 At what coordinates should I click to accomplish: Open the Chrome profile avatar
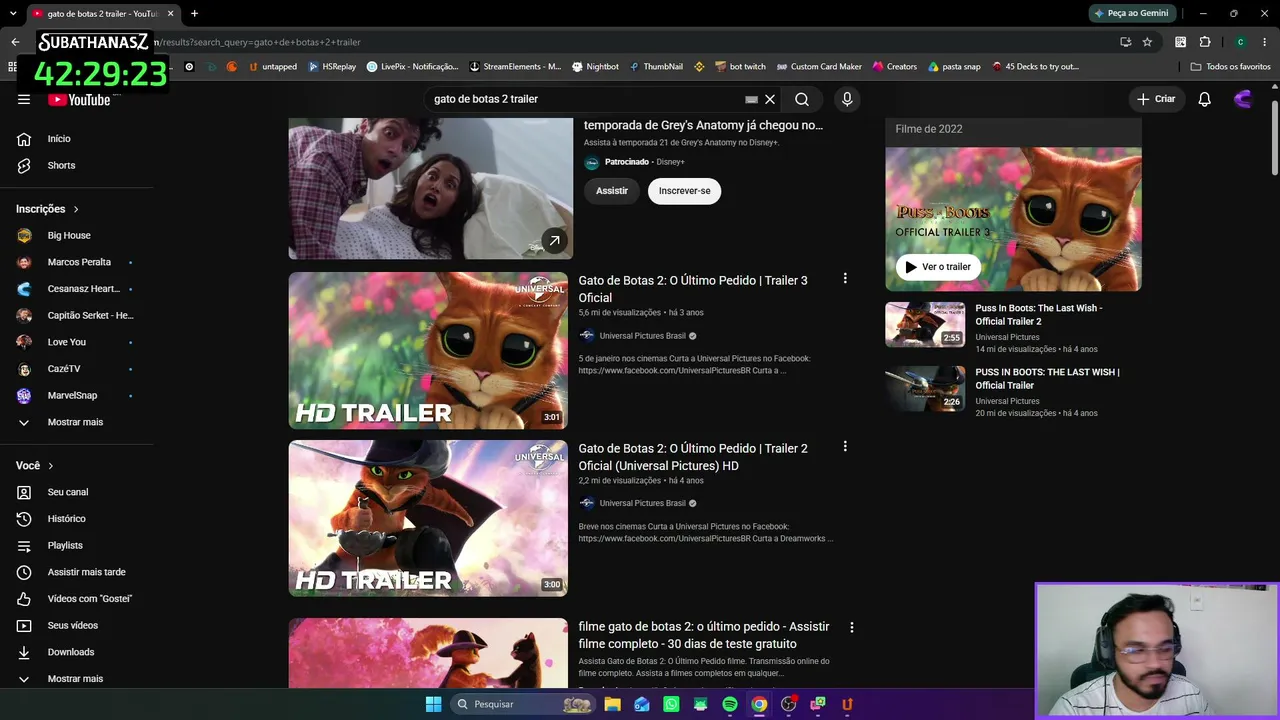pos(1240,42)
